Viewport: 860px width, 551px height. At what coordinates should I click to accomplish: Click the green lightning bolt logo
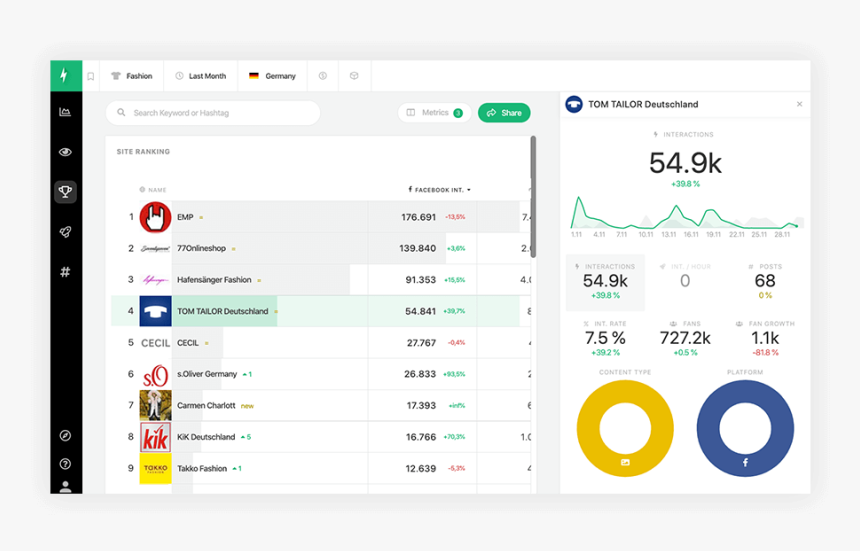[66, 76]
